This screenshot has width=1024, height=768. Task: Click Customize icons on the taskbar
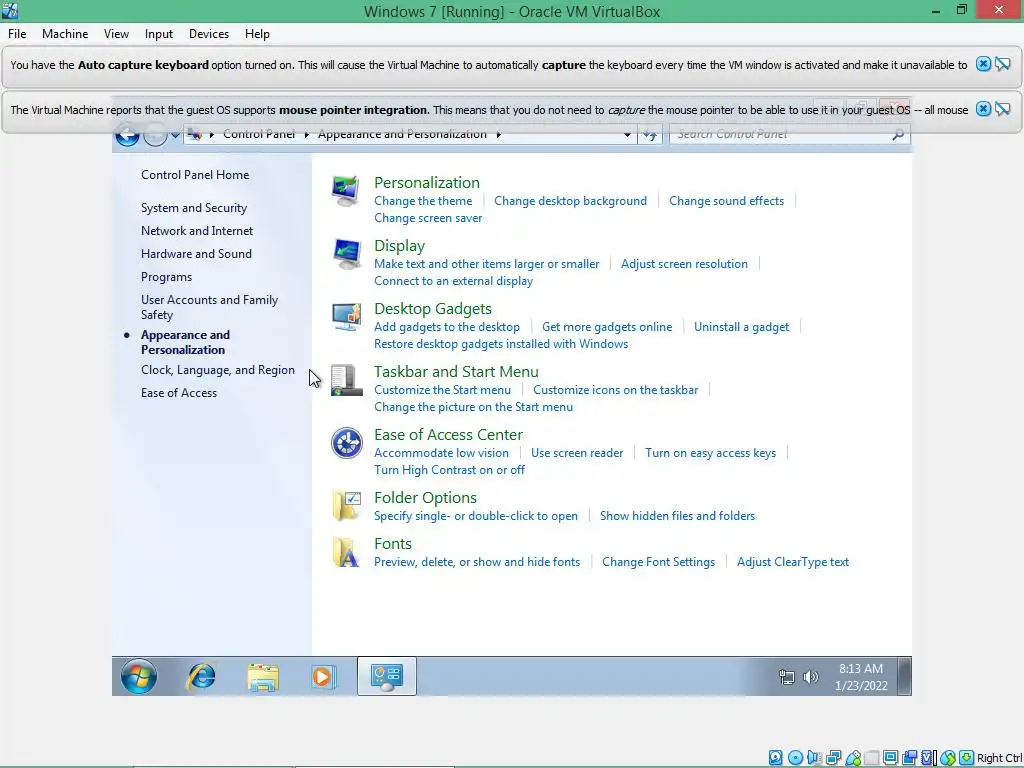tap(615, 390)
